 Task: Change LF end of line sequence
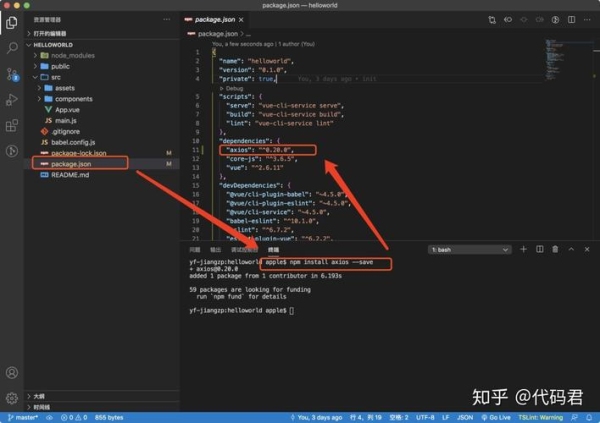(445, 418)
